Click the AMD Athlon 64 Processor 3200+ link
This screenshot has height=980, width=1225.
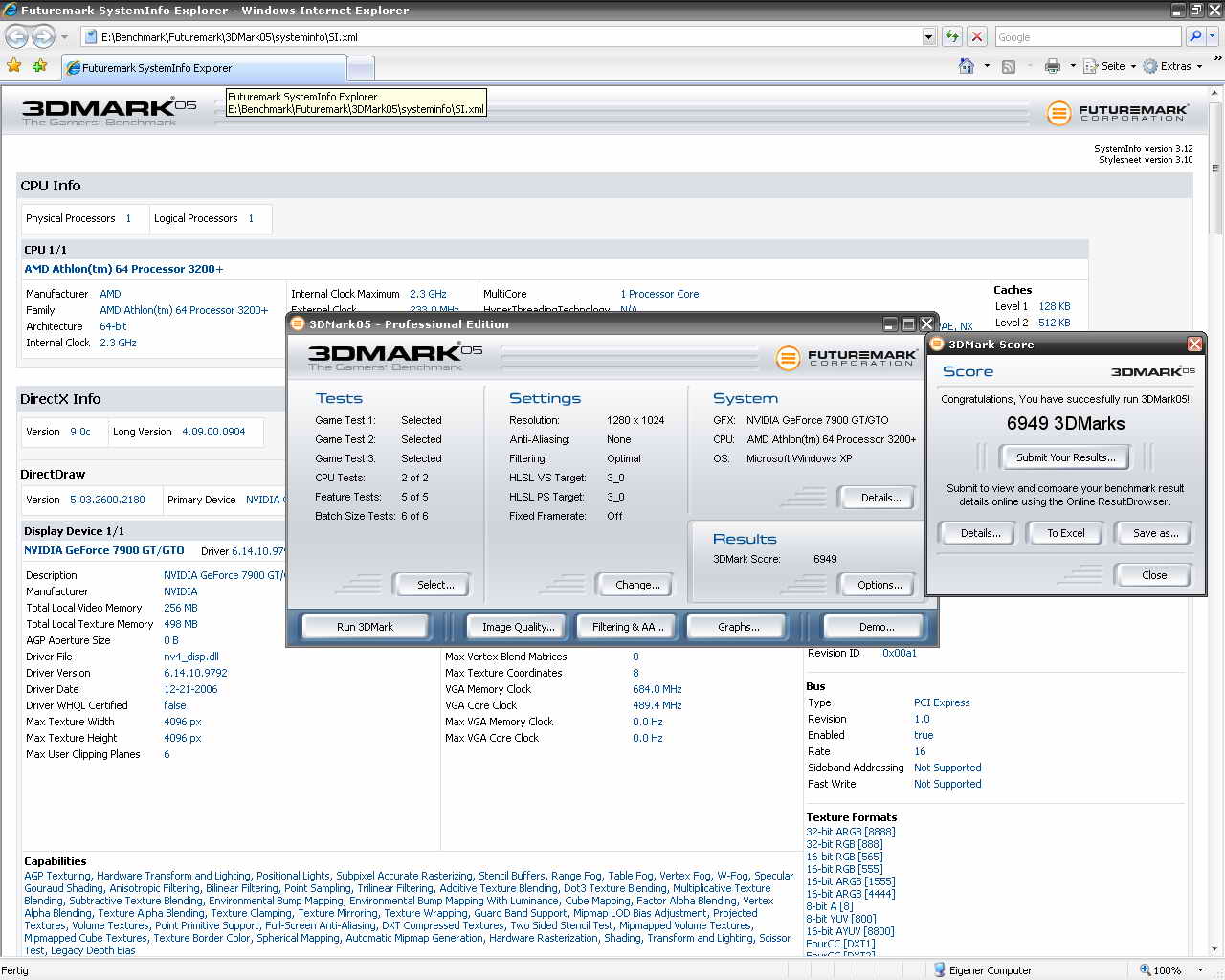[x=123, y=269]
